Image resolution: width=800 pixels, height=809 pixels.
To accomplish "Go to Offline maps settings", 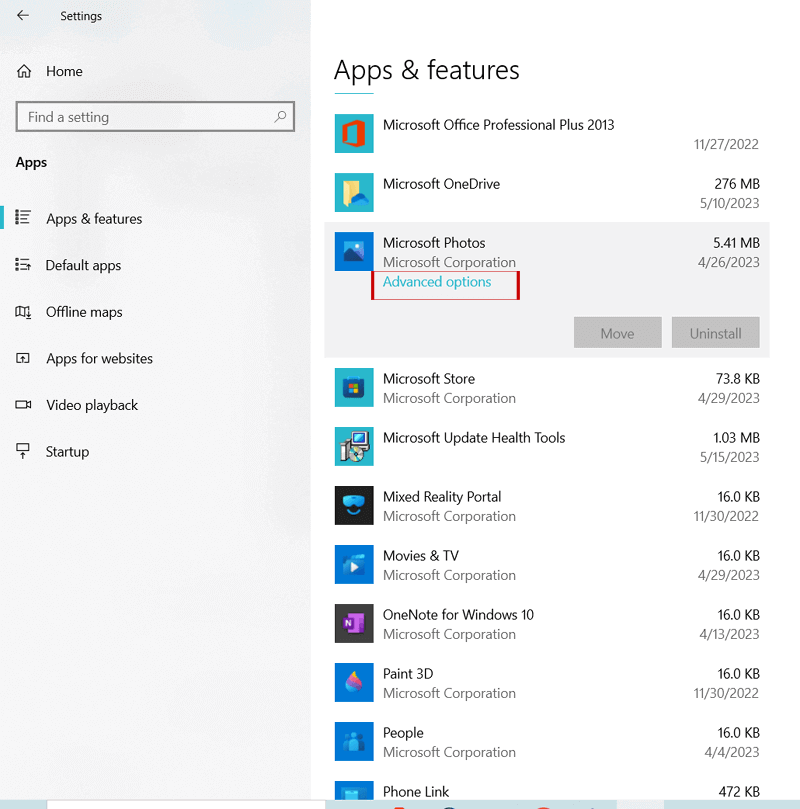I will 84,312.
